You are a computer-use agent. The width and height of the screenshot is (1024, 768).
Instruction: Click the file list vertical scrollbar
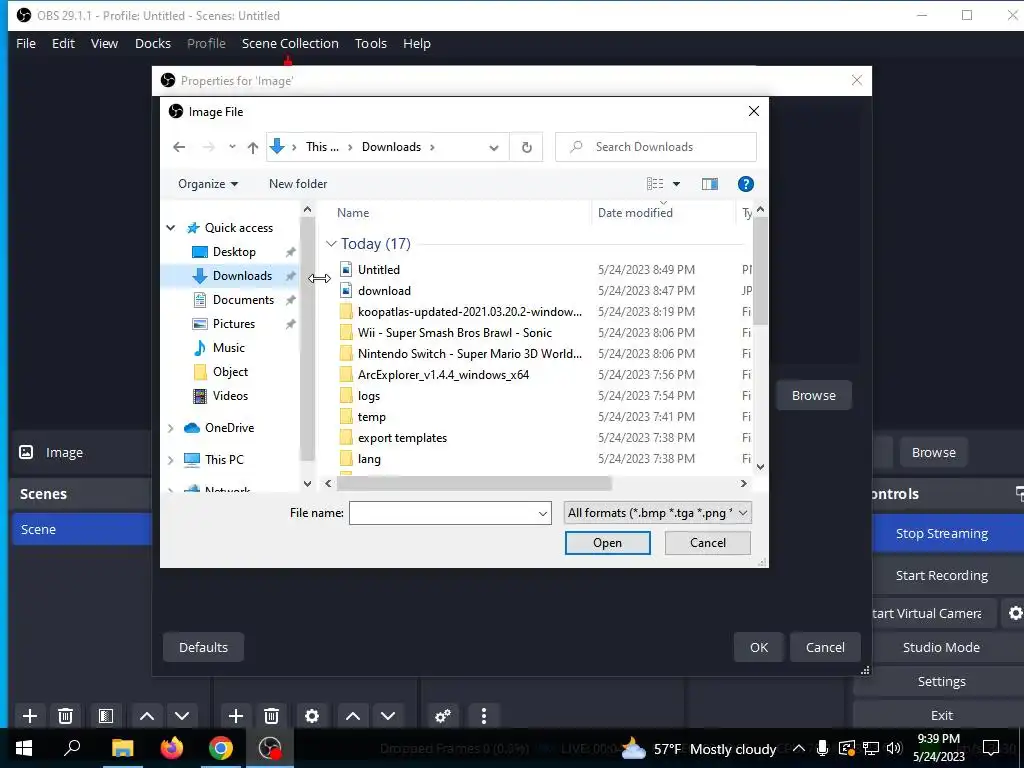click(x=760, y=272)
